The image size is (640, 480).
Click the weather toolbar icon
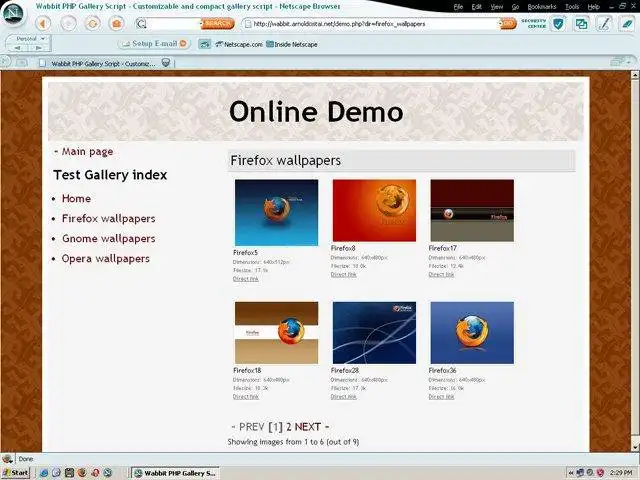[204, 44]
